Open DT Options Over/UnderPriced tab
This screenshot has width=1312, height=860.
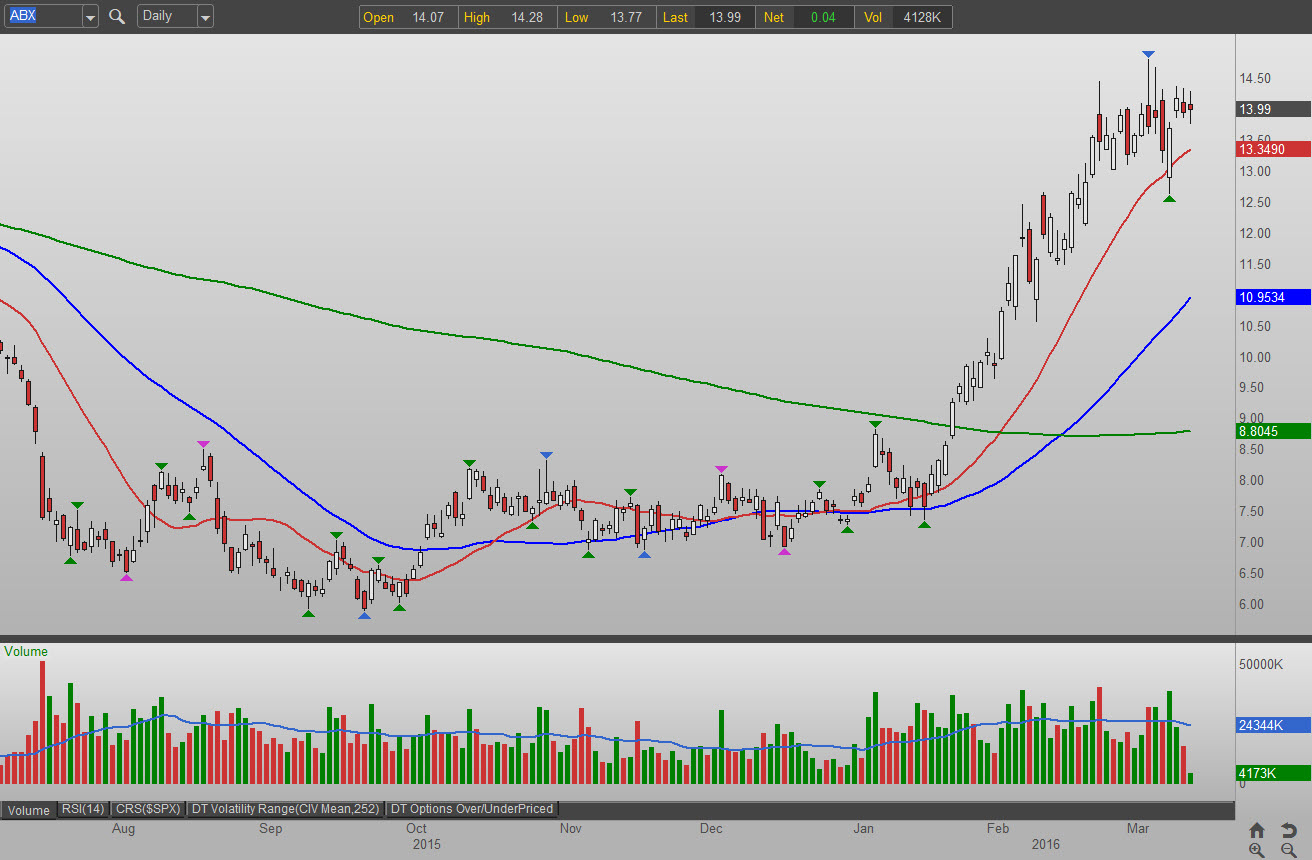[471, 809]
